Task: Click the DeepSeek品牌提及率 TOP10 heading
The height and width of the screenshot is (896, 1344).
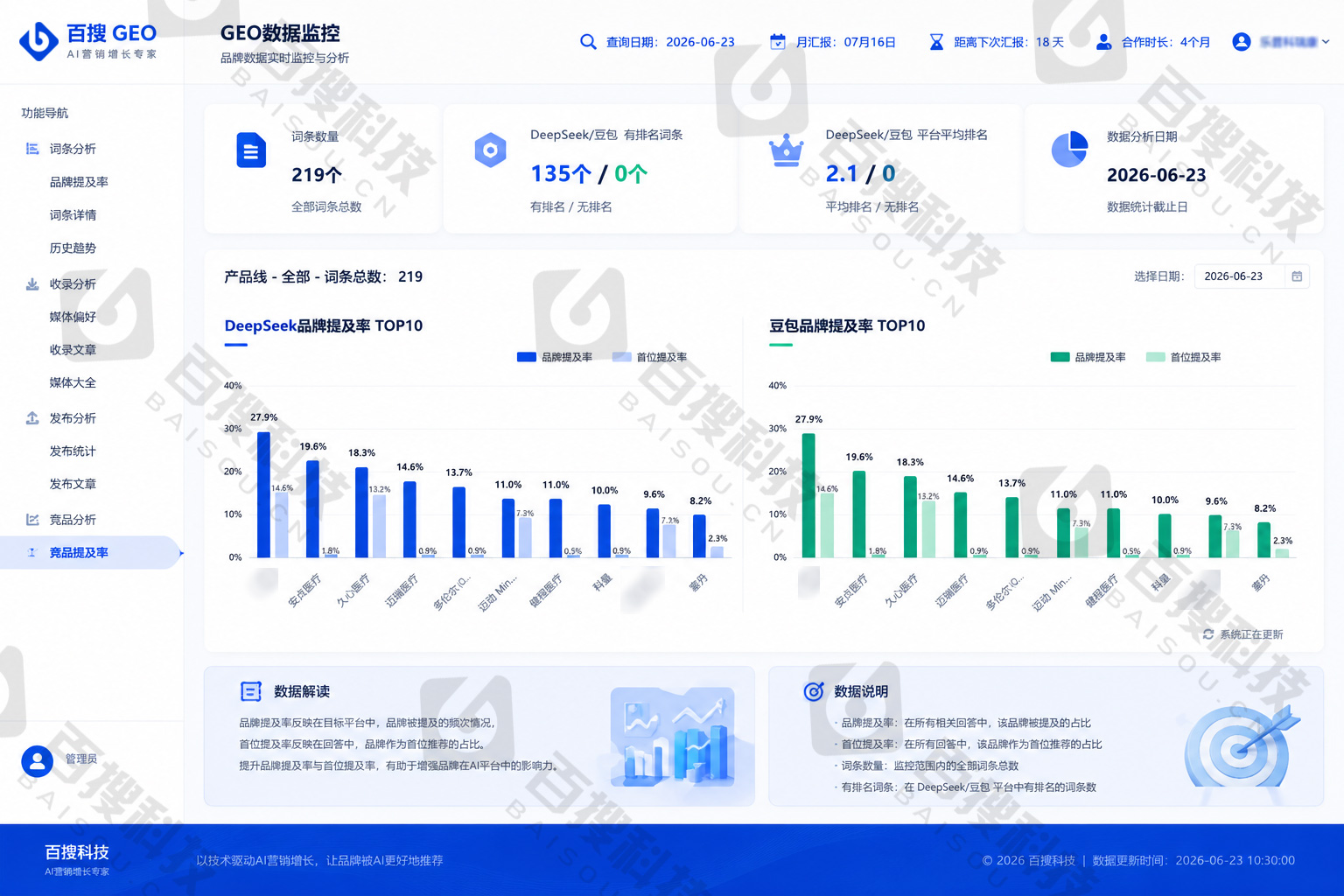Action: click(323, 325)
